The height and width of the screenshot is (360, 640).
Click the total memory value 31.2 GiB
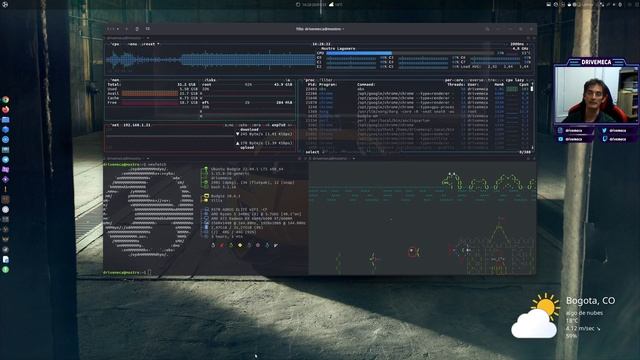tap(187, 84)
